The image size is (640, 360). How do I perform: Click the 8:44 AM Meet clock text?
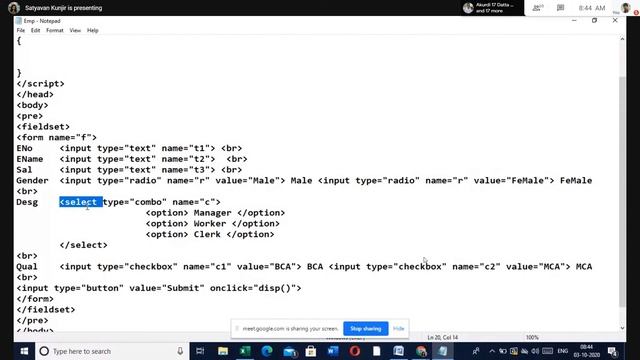pos(592,8)
